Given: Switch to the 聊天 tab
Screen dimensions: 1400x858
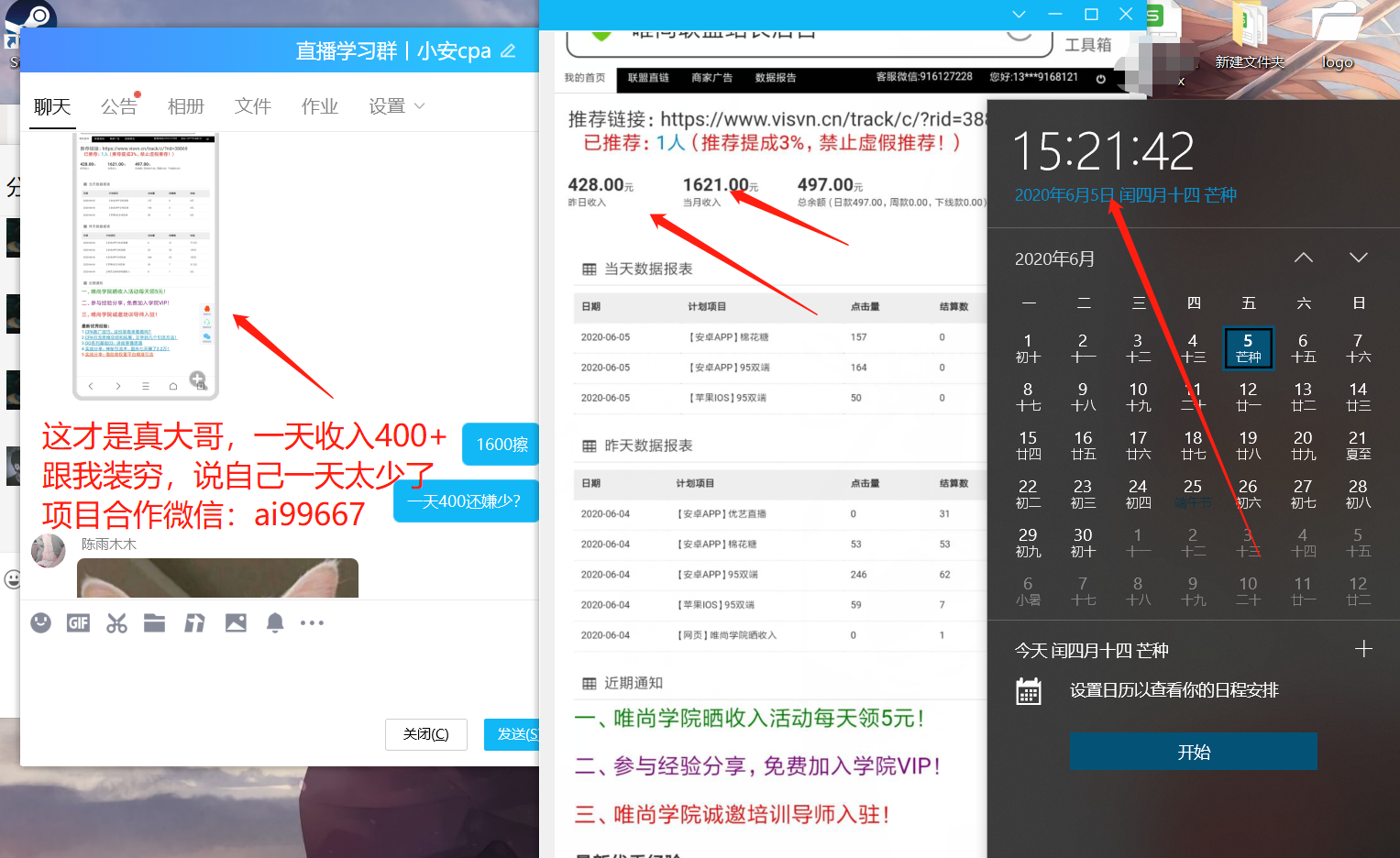Looking at the screenshot, I should click(52, 106).
